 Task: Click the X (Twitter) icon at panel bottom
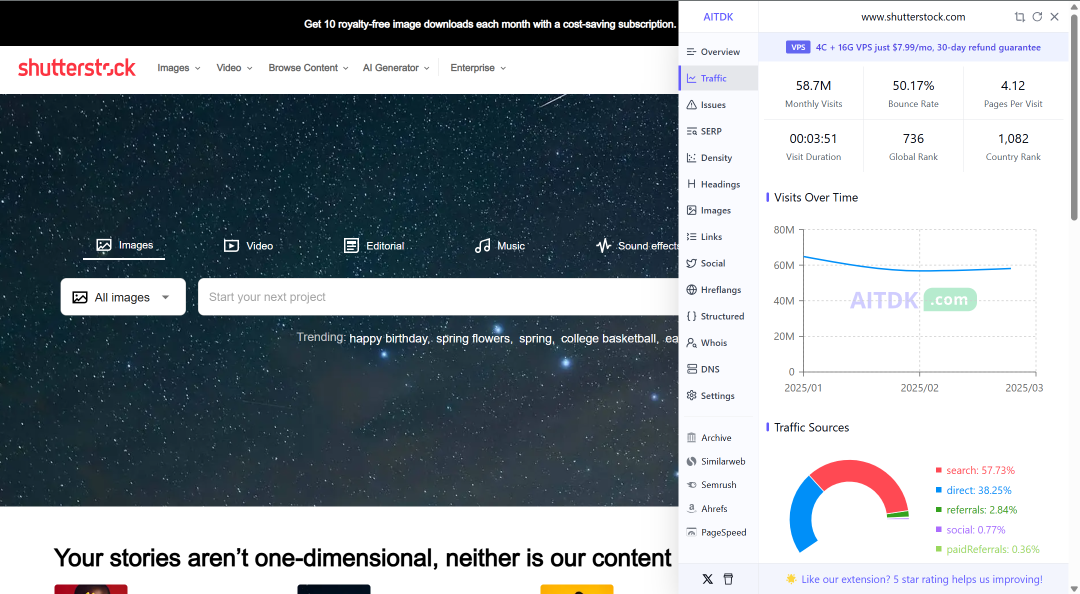pos(707,579)
